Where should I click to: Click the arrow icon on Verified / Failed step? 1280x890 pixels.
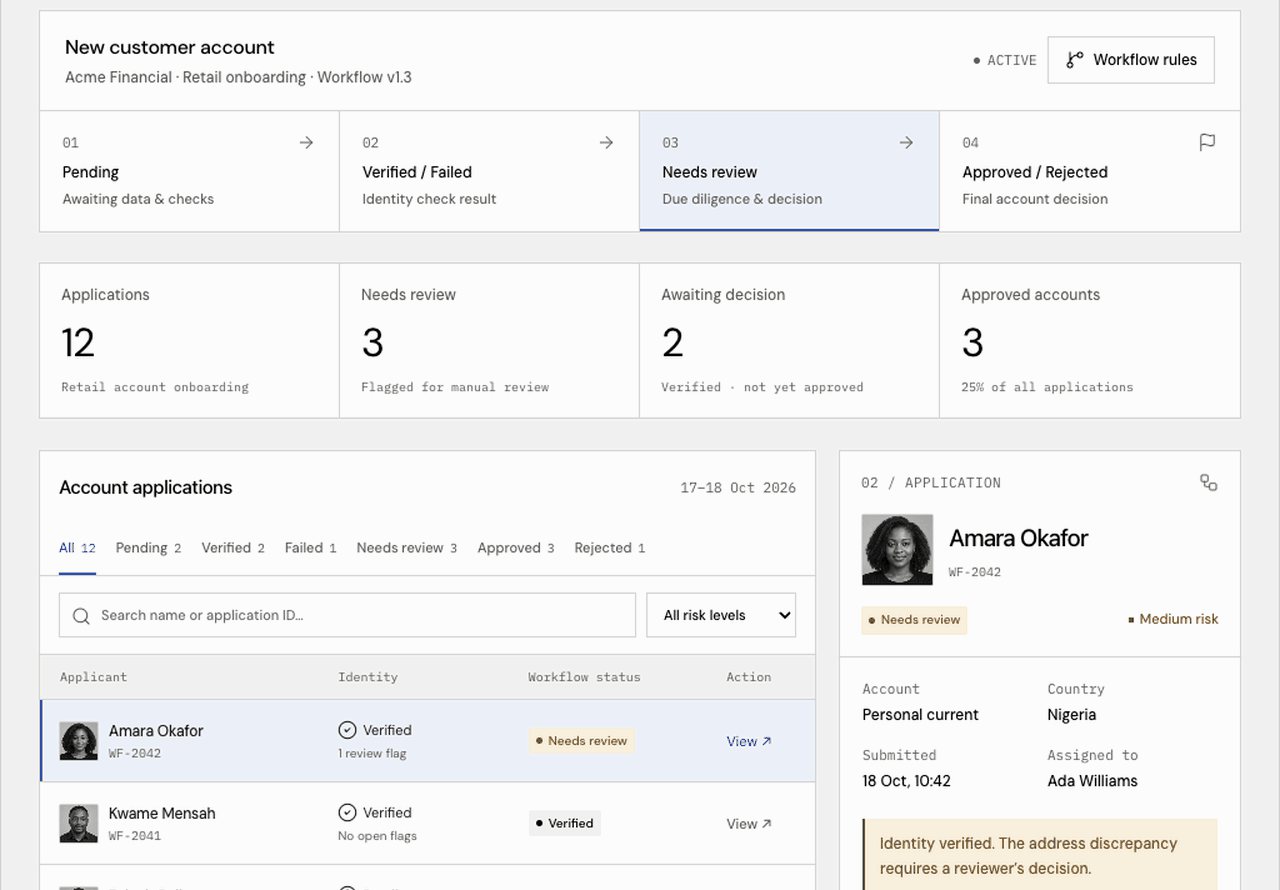[x=606, y=143]
